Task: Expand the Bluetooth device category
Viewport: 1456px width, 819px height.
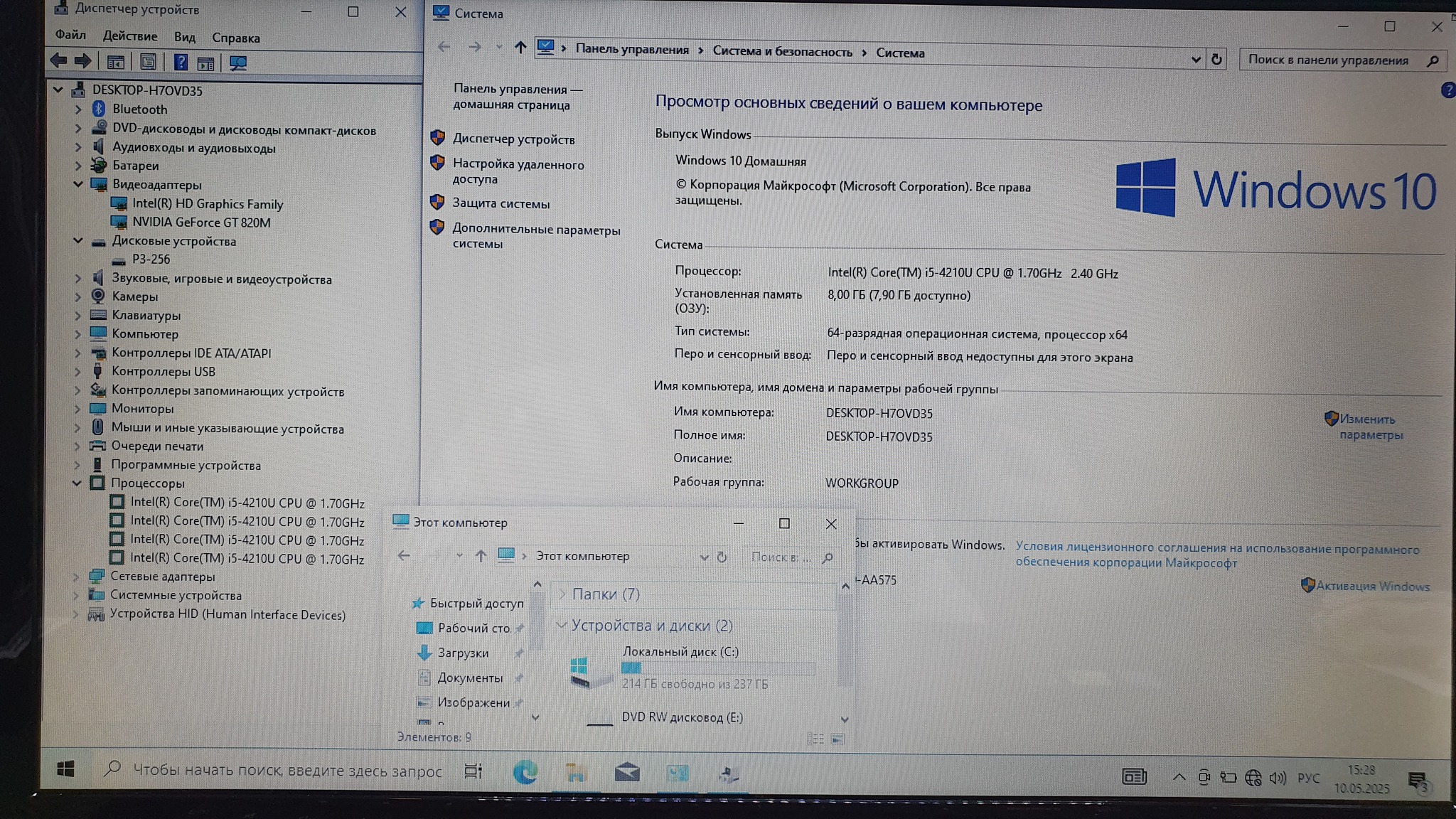Action: tap(78, 109)
